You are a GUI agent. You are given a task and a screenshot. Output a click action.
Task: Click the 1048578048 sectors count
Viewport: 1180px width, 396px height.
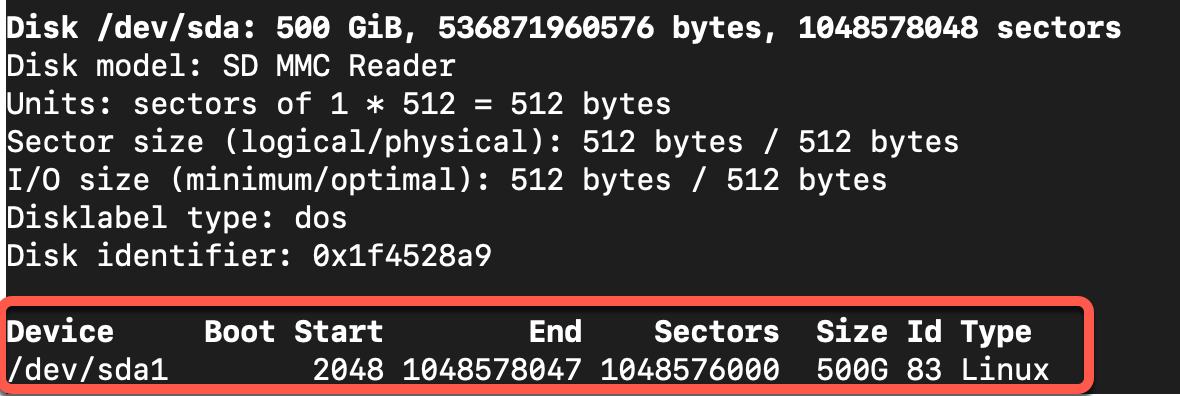[960, 28]
